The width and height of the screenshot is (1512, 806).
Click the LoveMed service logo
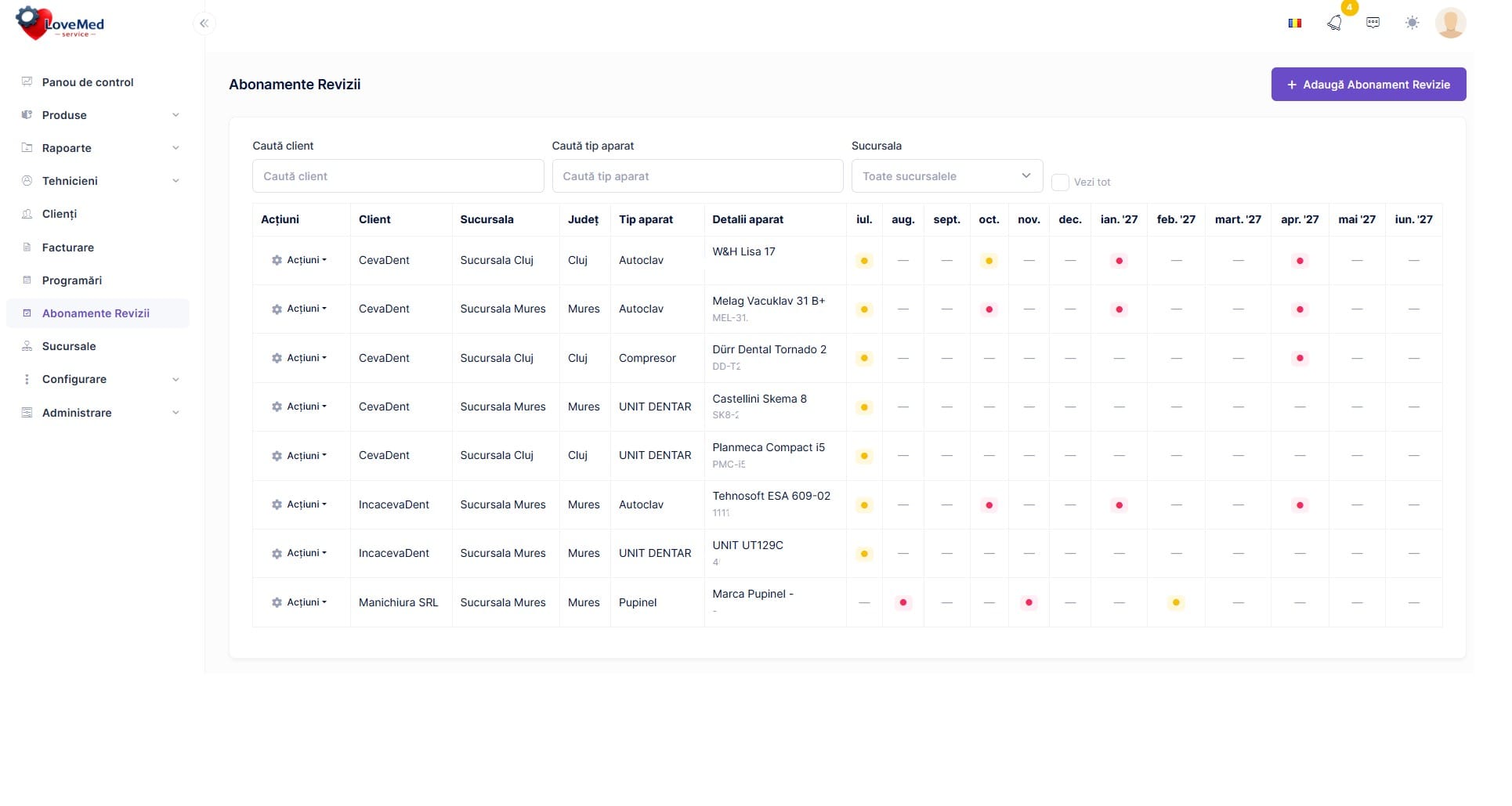60,23
